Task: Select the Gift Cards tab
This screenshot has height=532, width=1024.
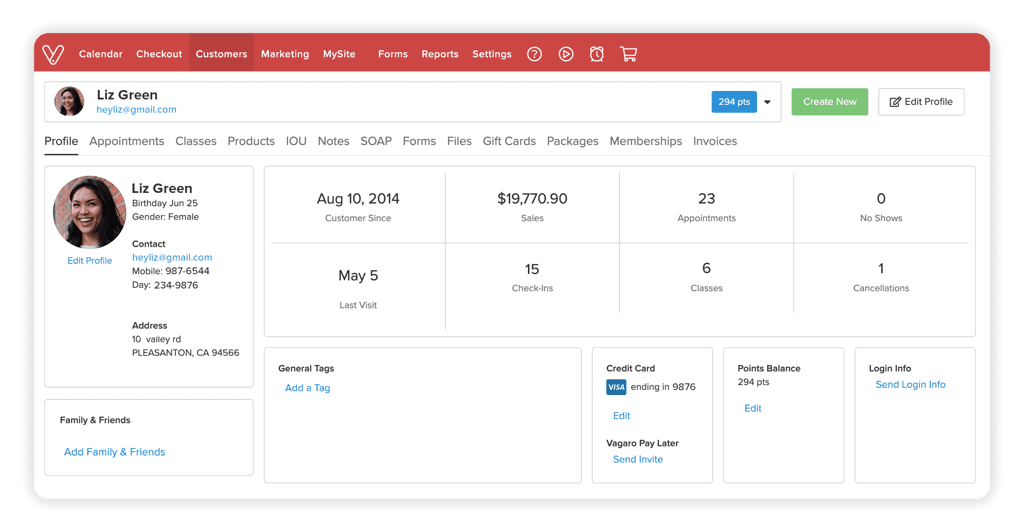Action: [x=509, y=141]
